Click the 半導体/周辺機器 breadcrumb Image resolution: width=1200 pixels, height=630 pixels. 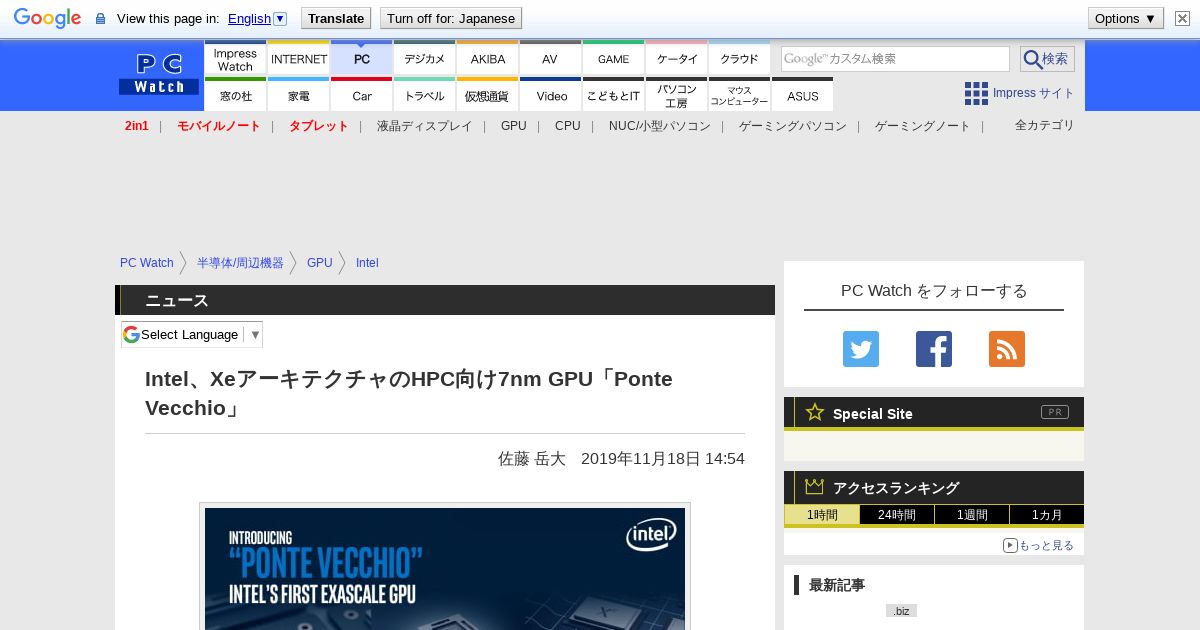(x=240, y=263)
